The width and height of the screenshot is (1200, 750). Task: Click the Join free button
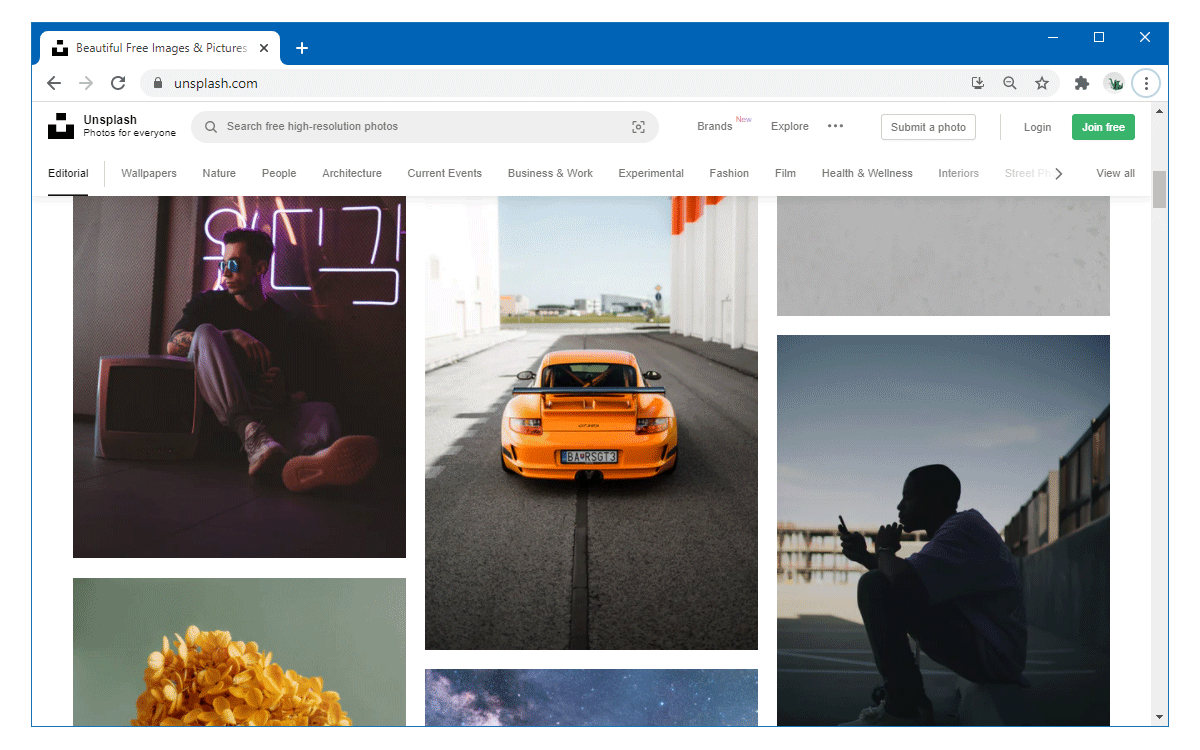[1103, 127]
